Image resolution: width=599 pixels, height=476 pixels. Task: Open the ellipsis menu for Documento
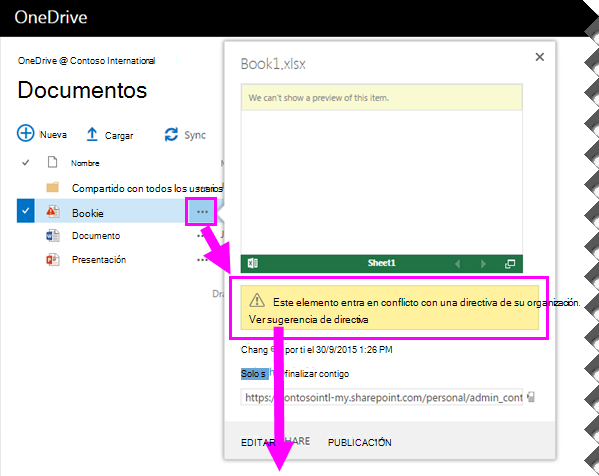201,236
